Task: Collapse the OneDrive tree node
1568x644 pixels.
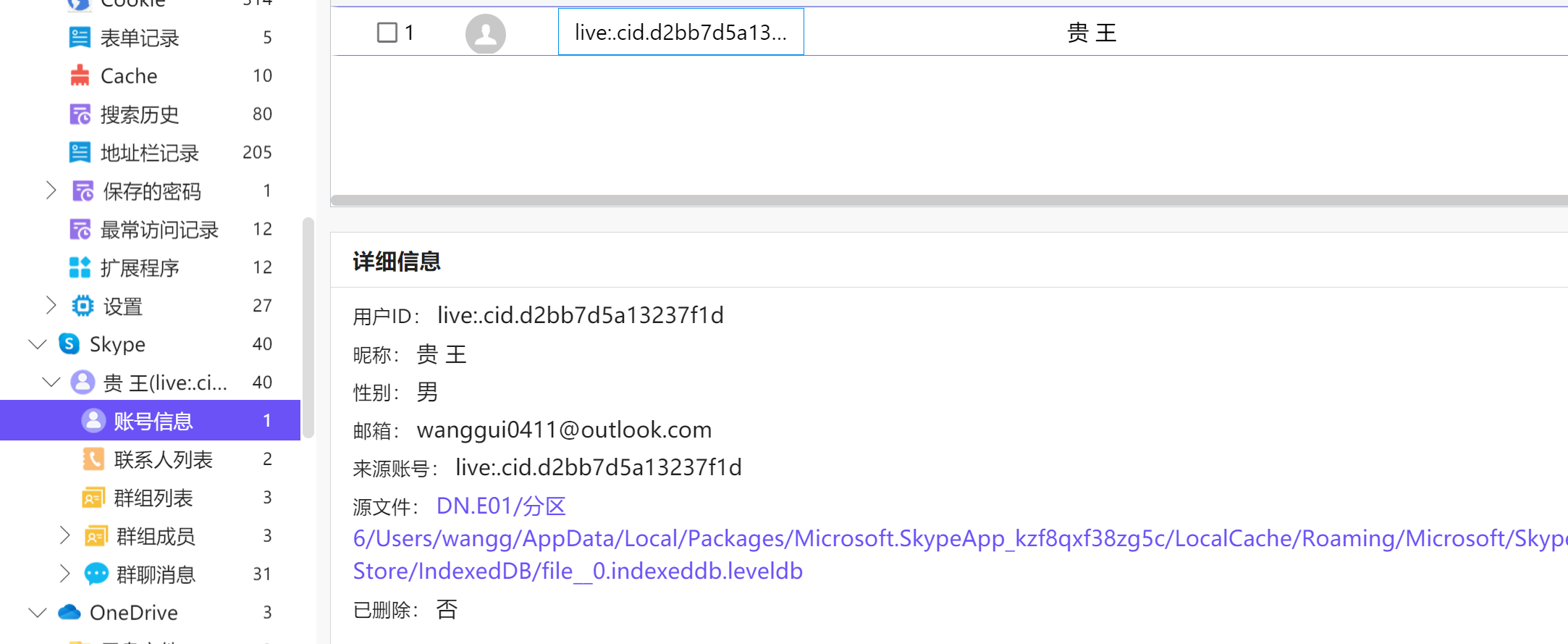Action: click(38, 613)
